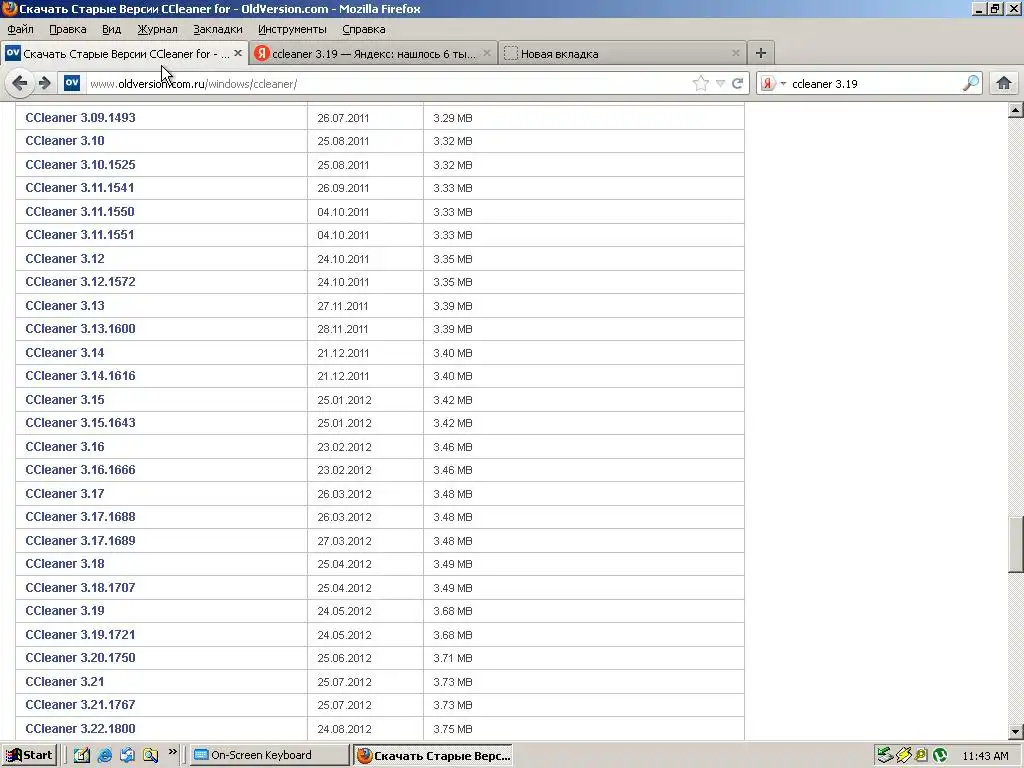Switch to the Yandex ccleaner 3.19 tab

click(373, 54)
